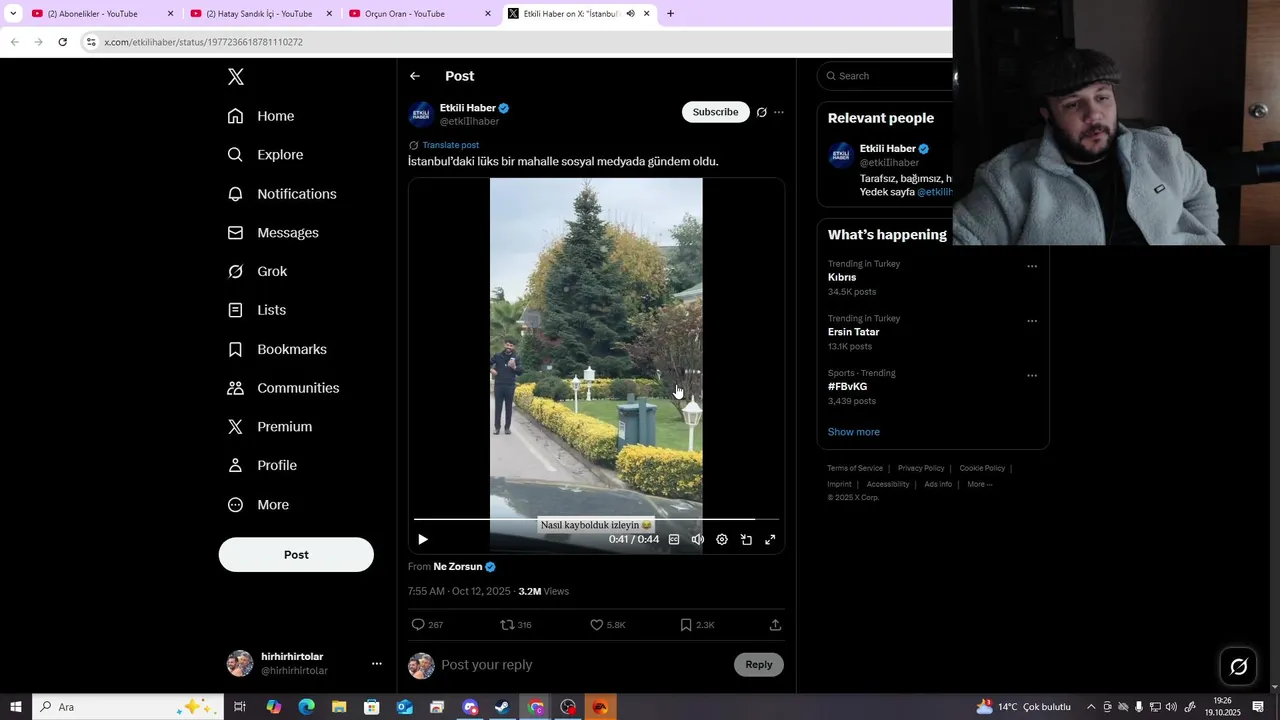The image size is (1280, 720).
Task: Open the #FBvKG trending topic
Action: click(848, 387)
